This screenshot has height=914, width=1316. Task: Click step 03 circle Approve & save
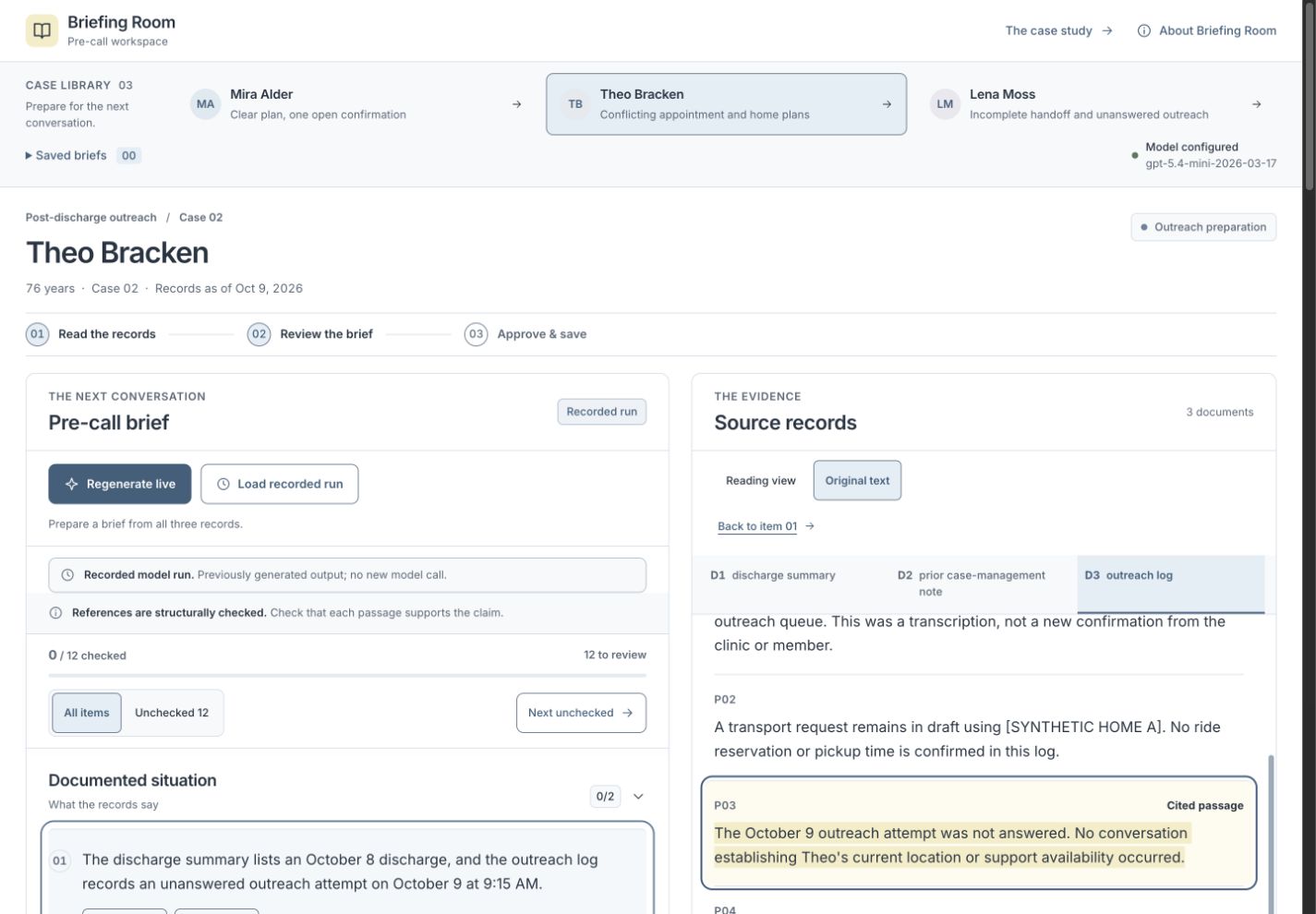click(x=477, y=334)
